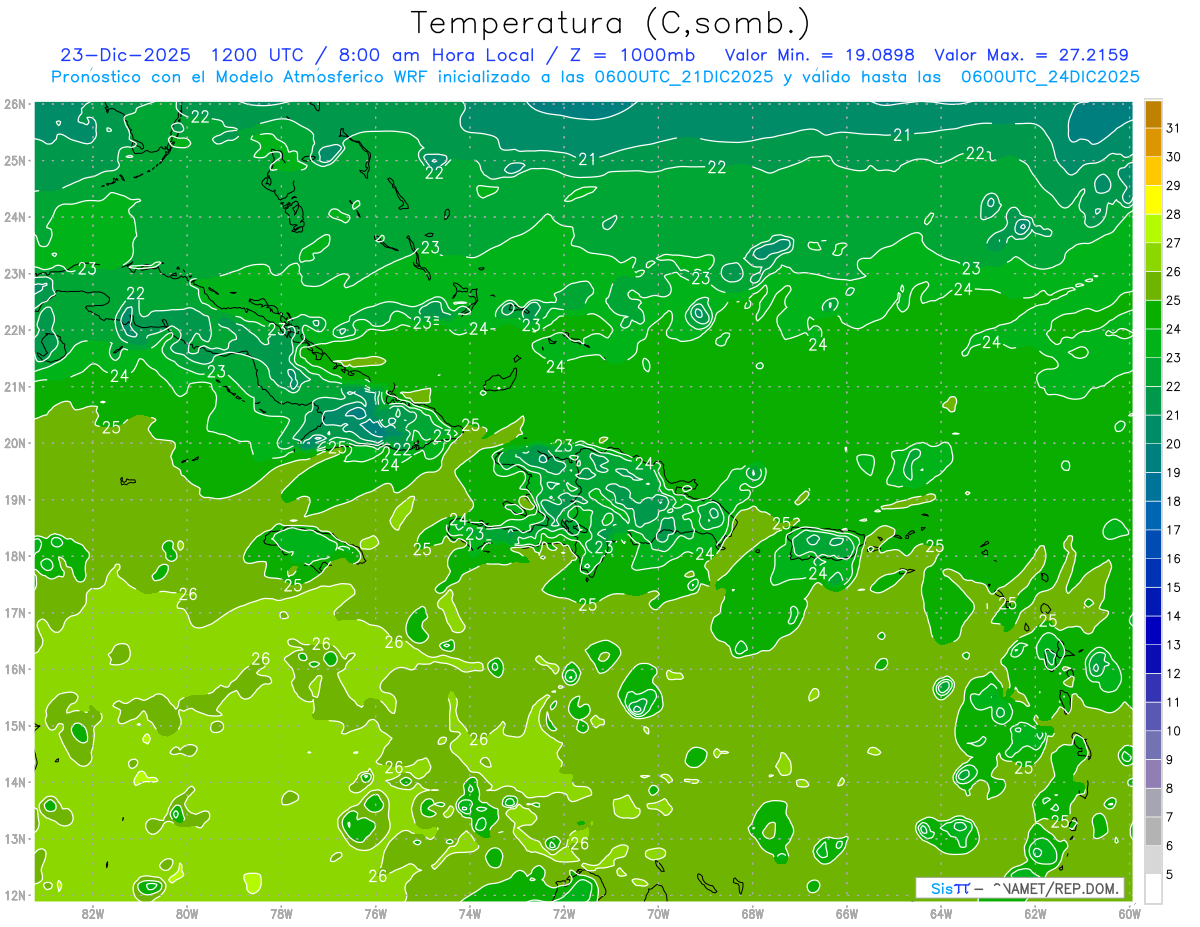This screenshot has width=1200, height=927.
Task: Click the '70W' longitude label
Action: 658,913
